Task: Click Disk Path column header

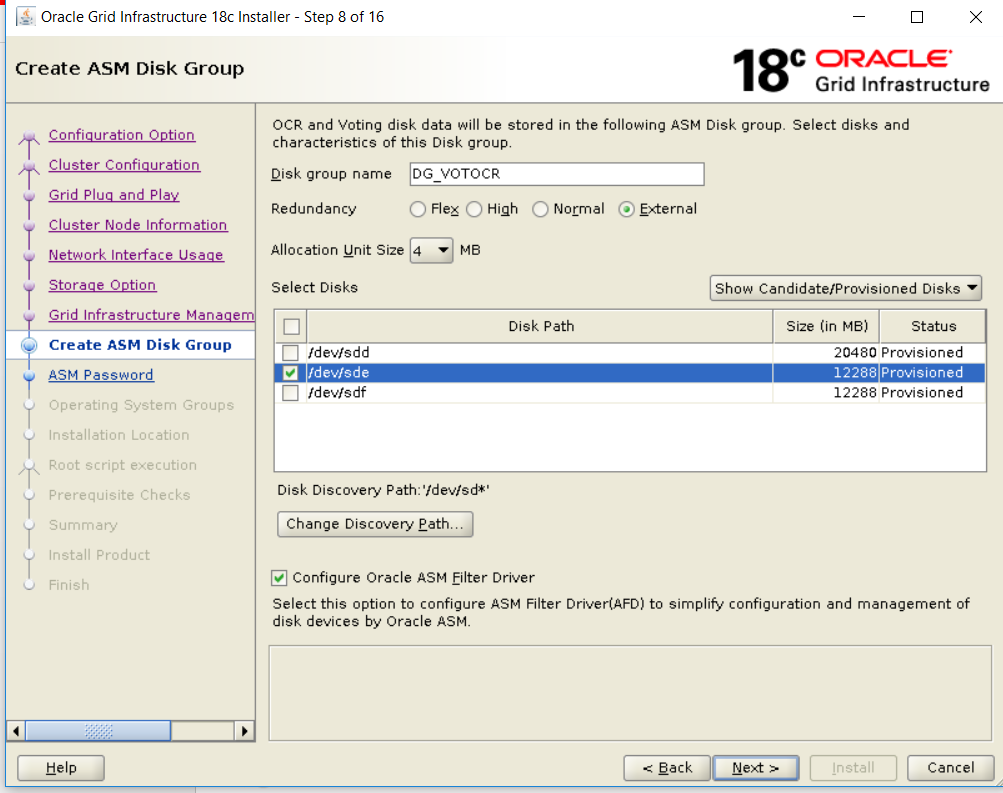Action: [541, 326]
